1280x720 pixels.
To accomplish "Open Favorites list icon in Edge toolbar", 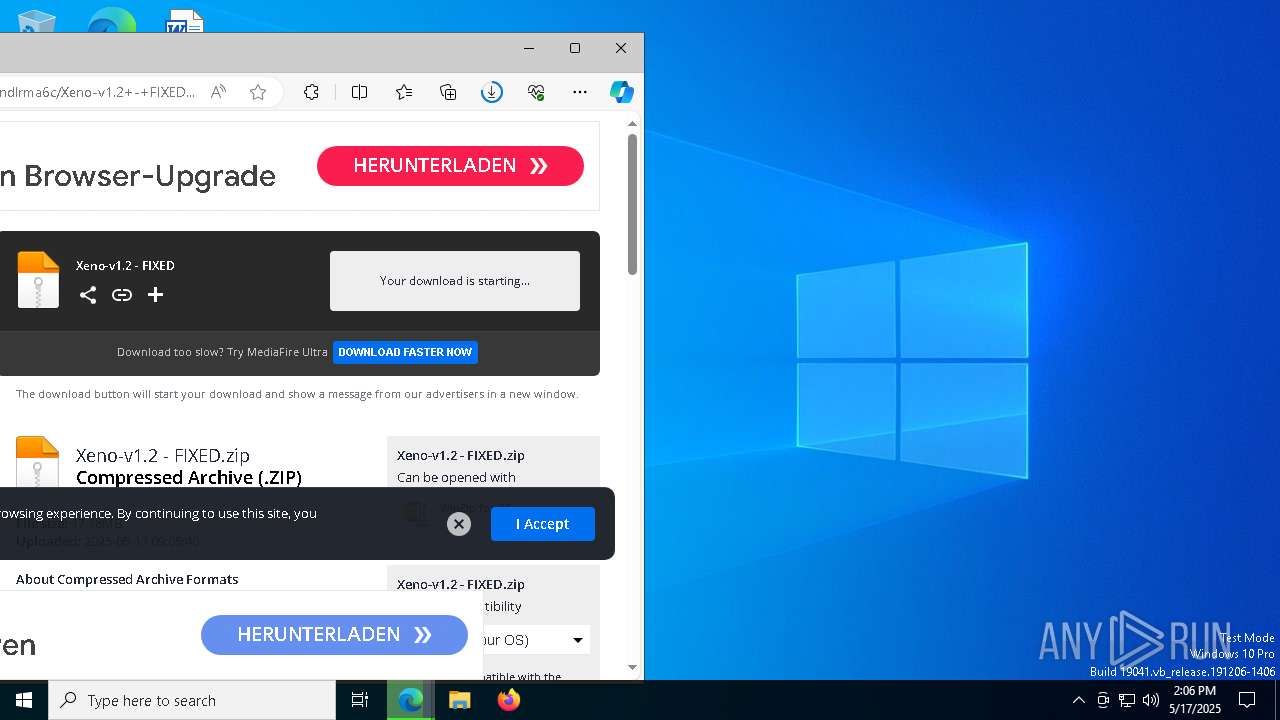I will 404,92.
